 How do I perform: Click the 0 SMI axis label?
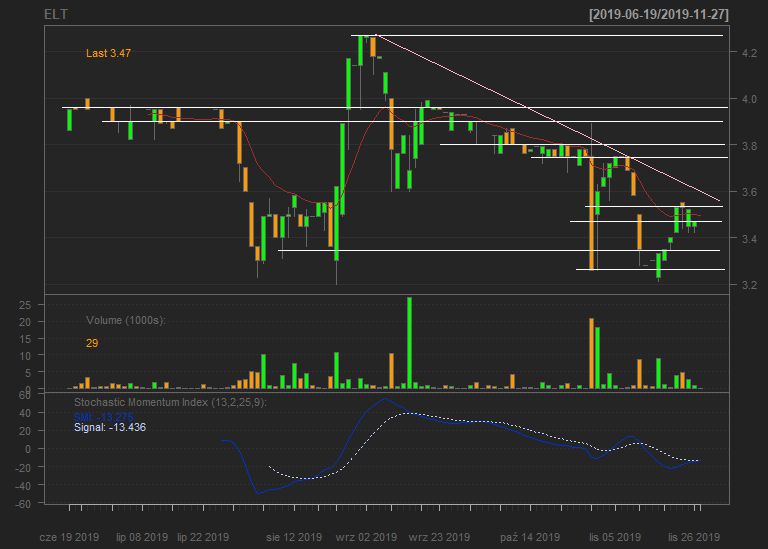pyautogui.click(x=28, y=449)
